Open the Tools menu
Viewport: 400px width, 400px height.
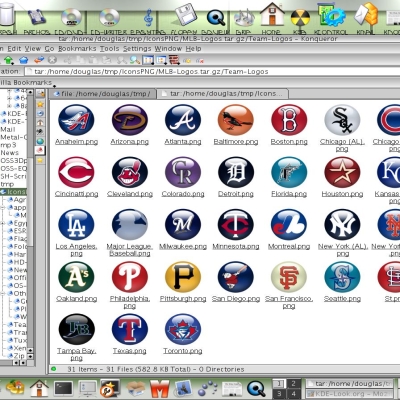pos(109,49)
